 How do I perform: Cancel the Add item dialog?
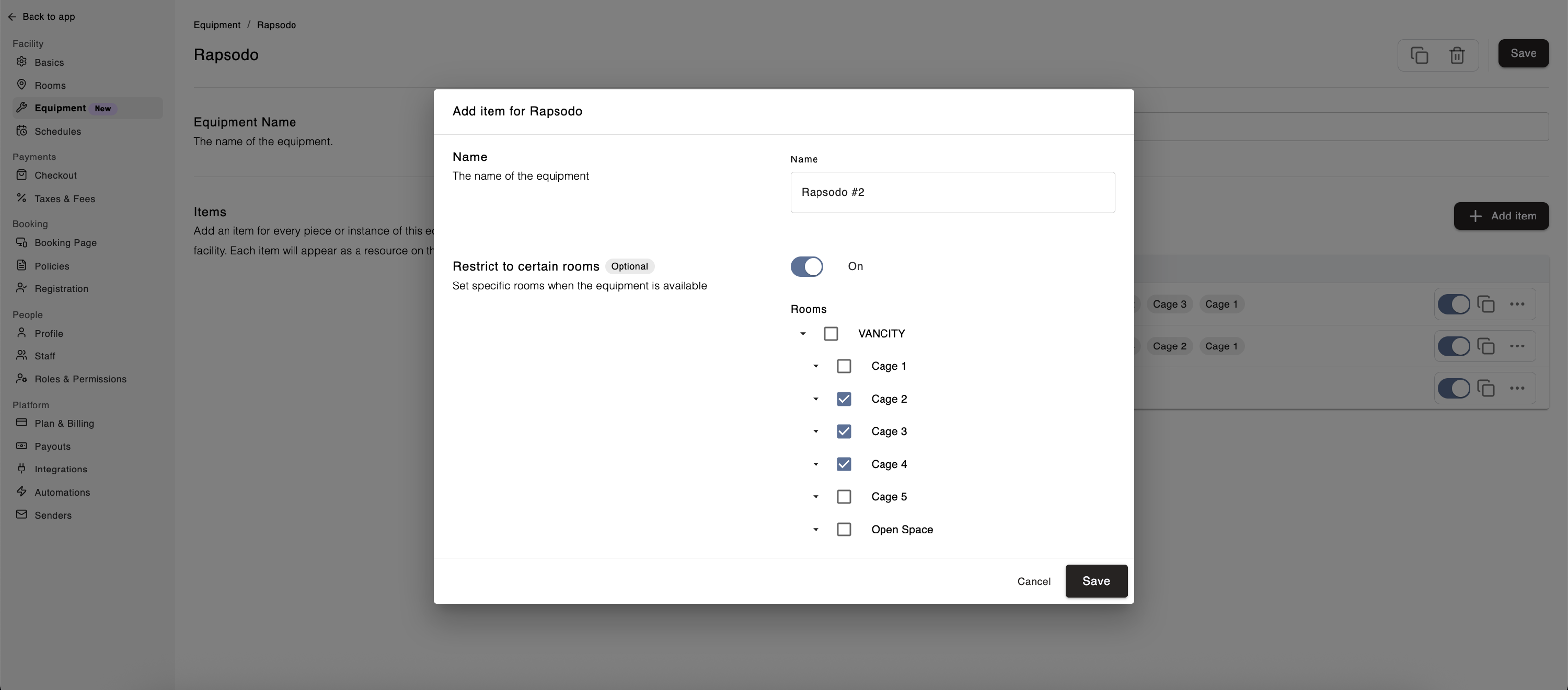(x=1033, y=582)
